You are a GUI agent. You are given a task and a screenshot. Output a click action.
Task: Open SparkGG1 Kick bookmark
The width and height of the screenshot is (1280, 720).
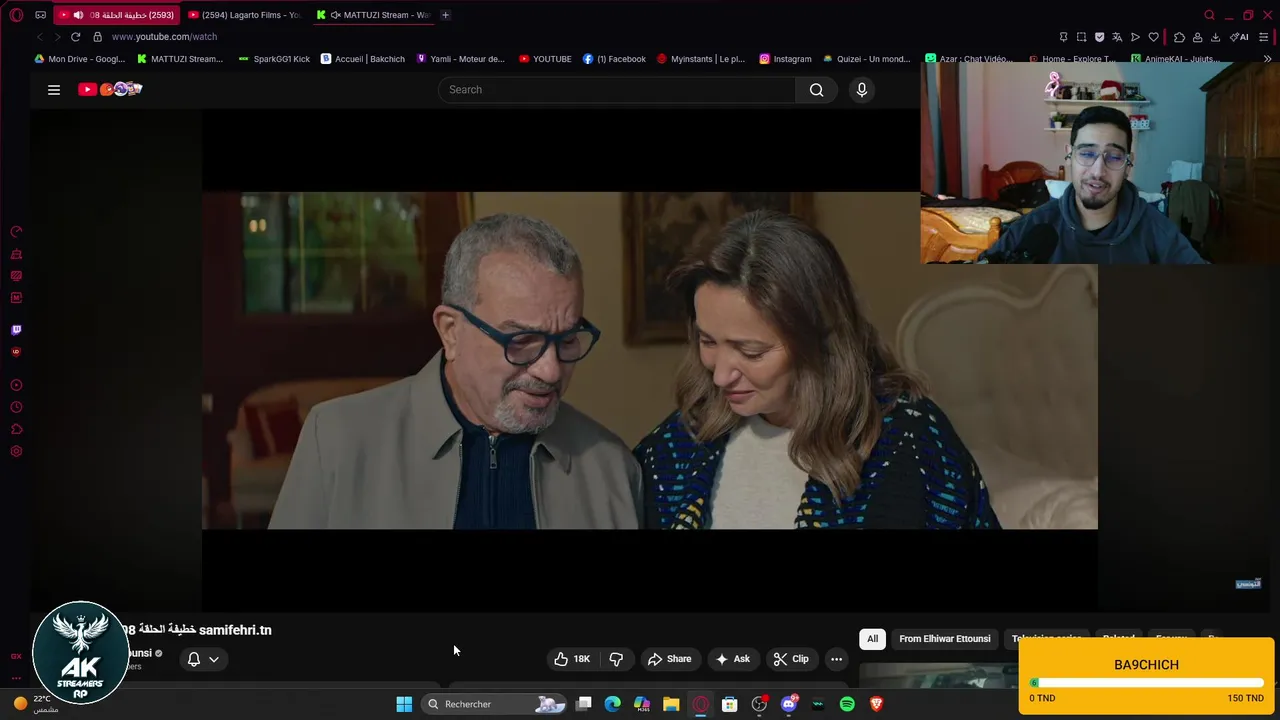(274, 59)
